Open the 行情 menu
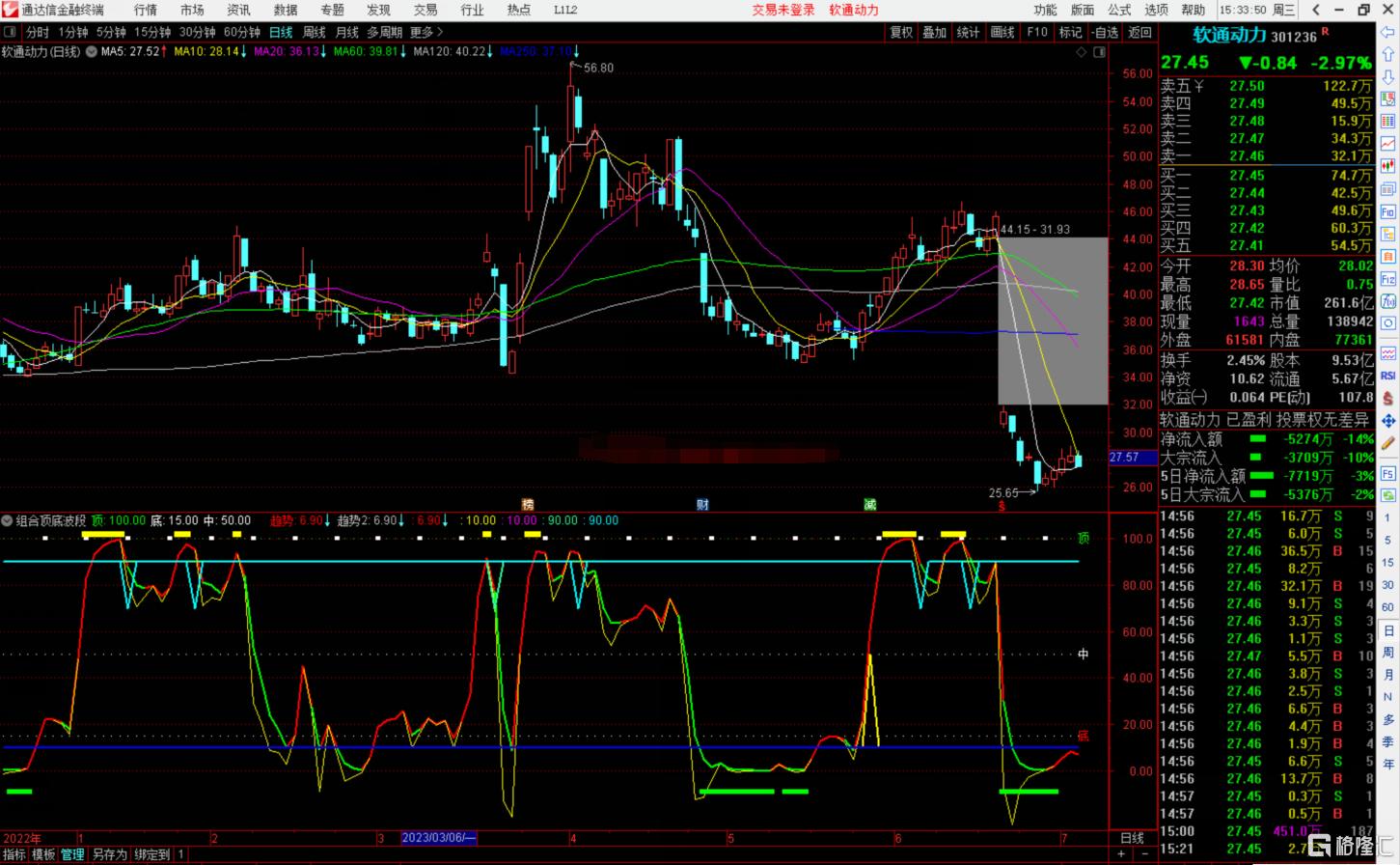 146,10
